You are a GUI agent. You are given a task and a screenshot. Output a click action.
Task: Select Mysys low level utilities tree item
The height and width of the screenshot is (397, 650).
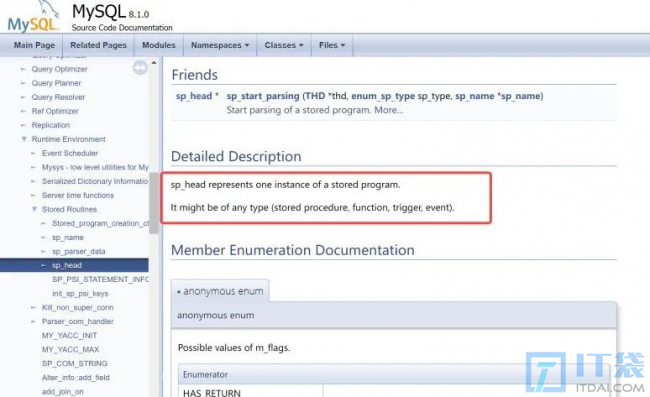click(x=95, y=167)
